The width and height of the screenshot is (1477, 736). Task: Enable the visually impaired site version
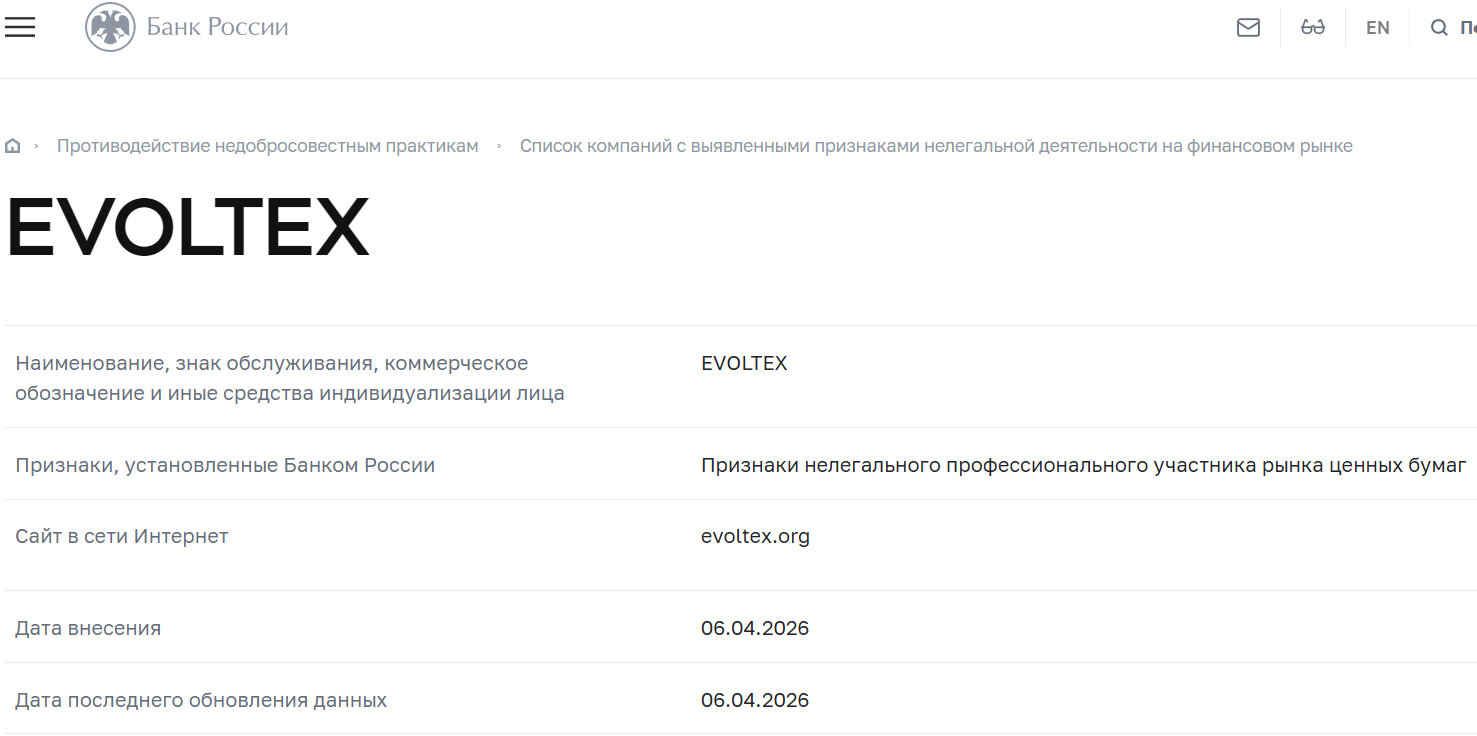coord(1311,27)
